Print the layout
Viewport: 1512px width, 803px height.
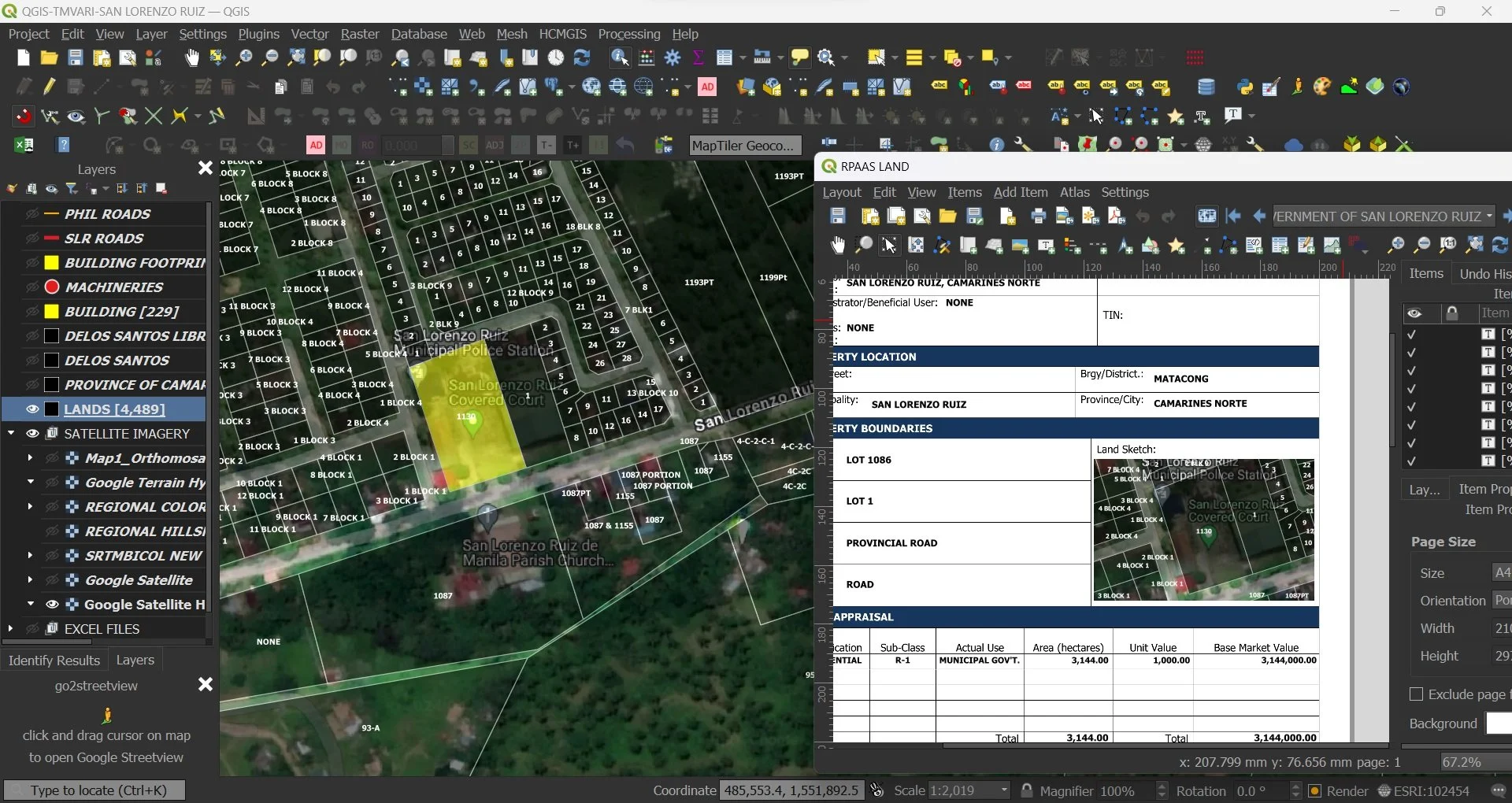(1038, 216)
